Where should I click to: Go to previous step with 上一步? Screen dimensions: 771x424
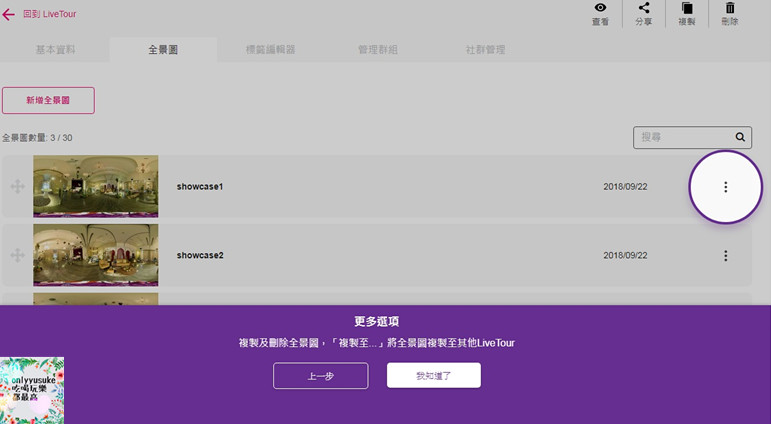click(321, 376)
